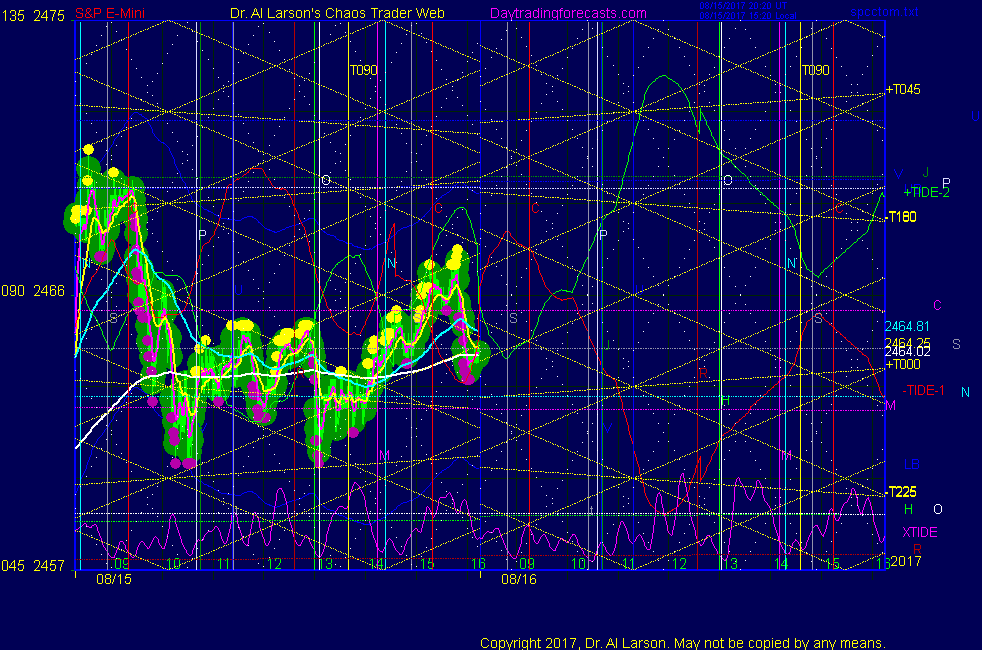Image resolution: width=982 pixels, height=650 pixels.
Task: Click the red R letter below XTIDE
Action: click(x=917, y=549)
